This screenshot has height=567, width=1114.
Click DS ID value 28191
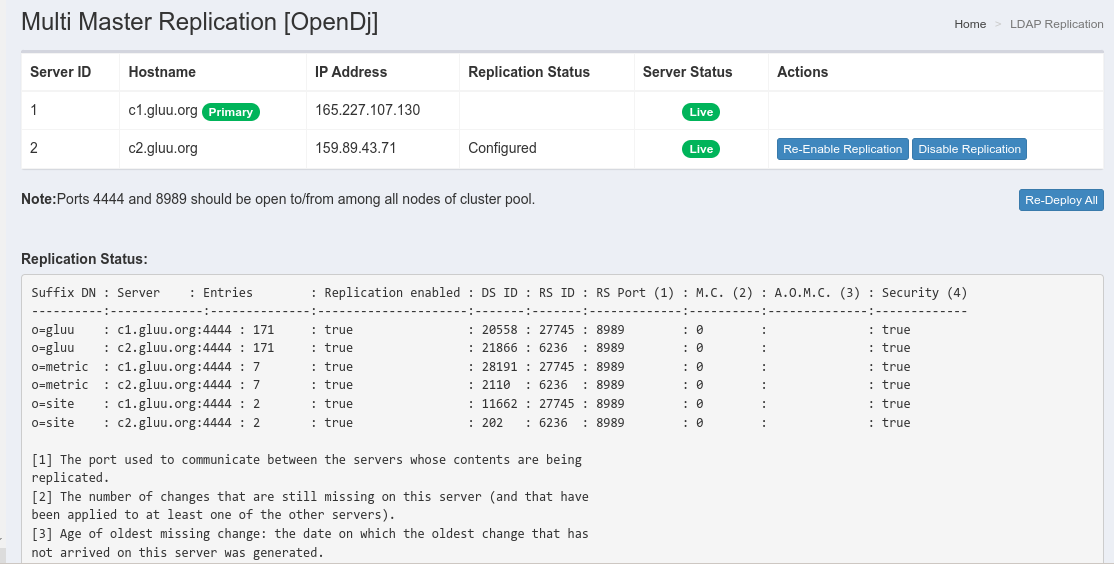[499, 367]
